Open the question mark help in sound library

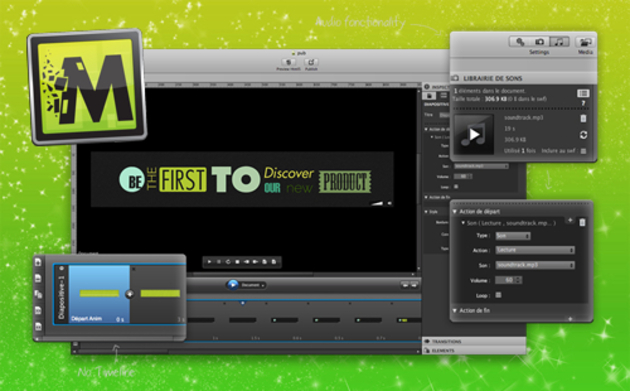[583, 103]
